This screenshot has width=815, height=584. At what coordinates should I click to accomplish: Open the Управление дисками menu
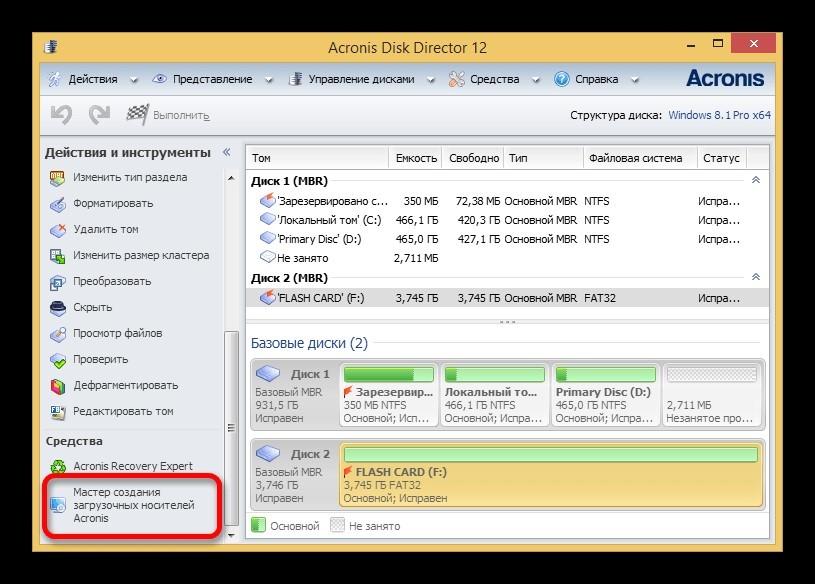click(x=361, y=79)
